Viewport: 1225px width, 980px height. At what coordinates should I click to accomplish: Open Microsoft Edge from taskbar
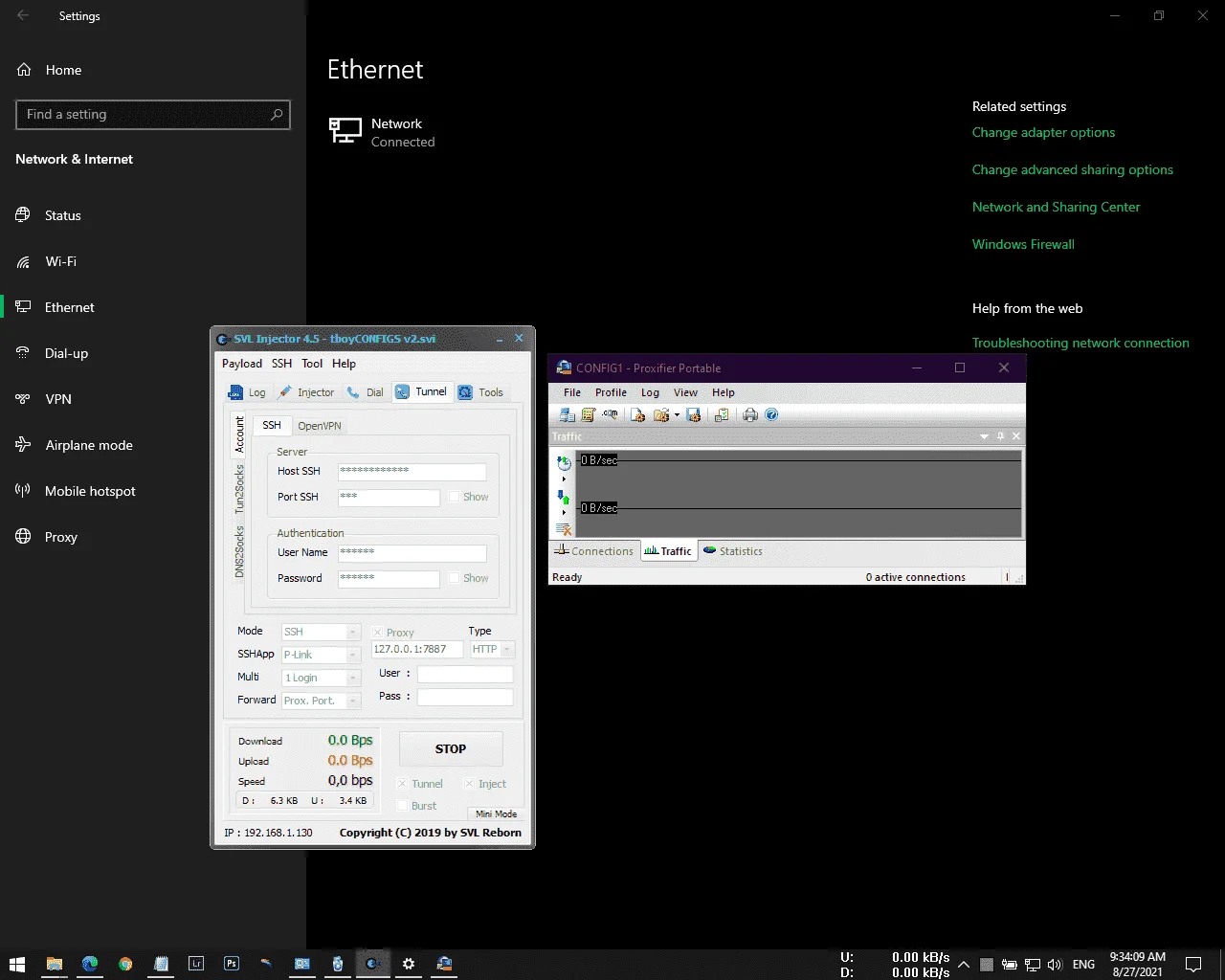click(90, 964)
